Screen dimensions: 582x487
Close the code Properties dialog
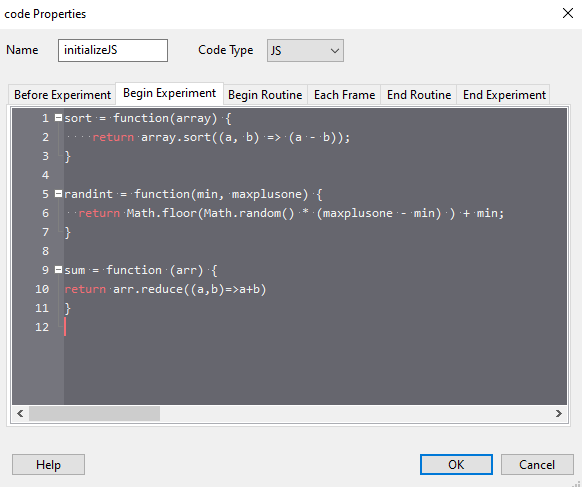click(568, 14)
